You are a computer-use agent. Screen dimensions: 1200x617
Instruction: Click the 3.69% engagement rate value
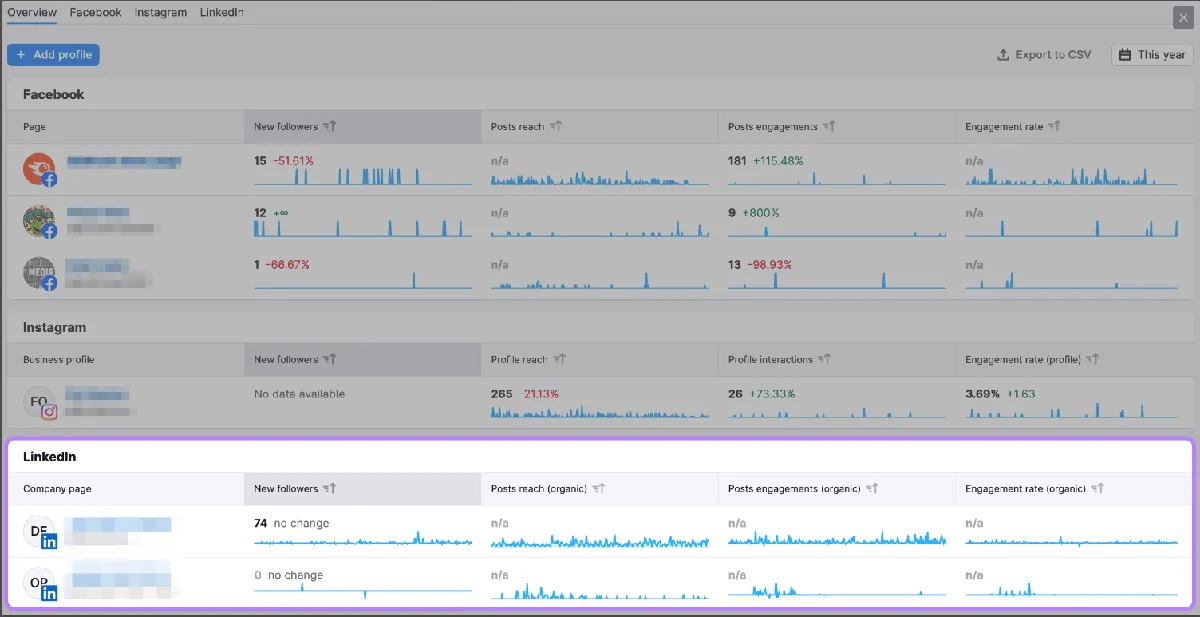(982, 394)
